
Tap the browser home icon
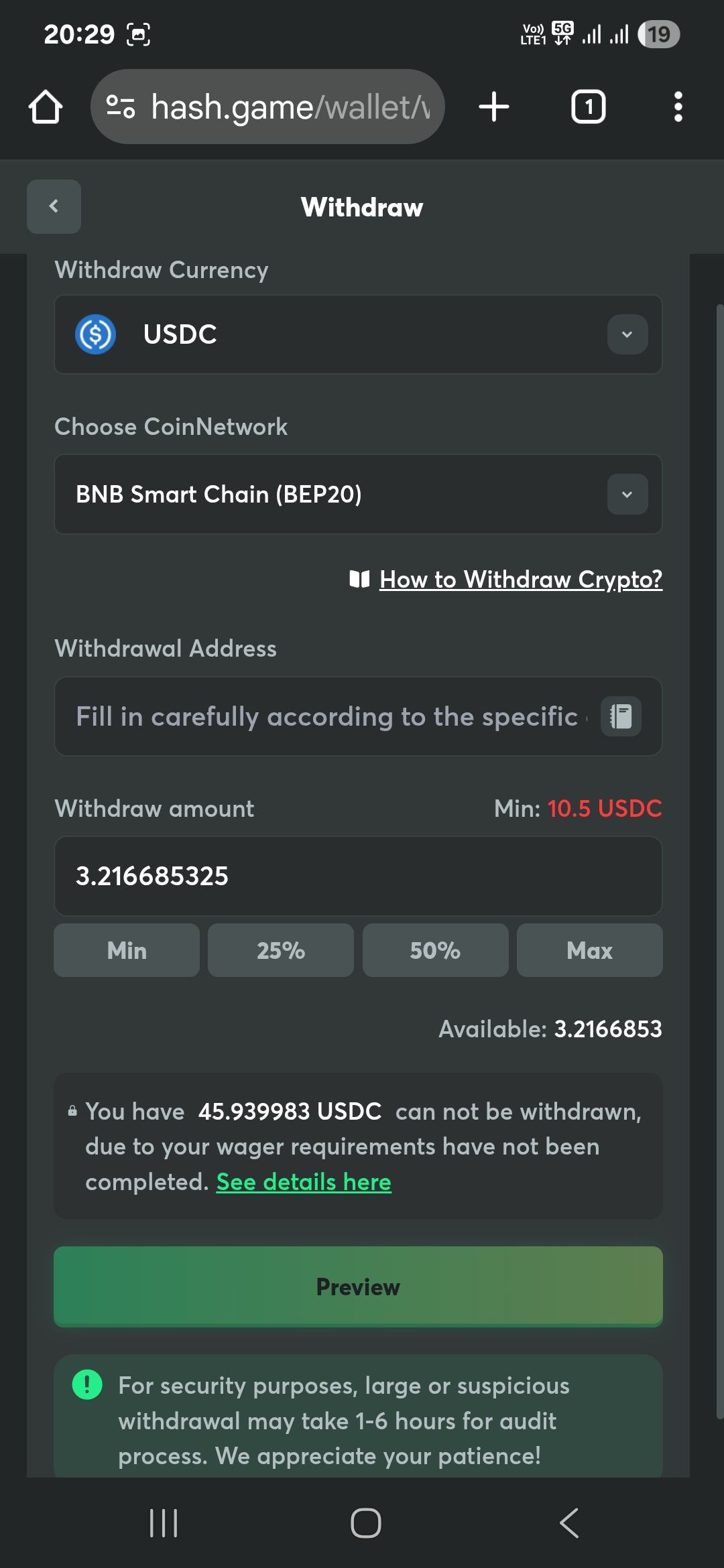coord(46,107)
